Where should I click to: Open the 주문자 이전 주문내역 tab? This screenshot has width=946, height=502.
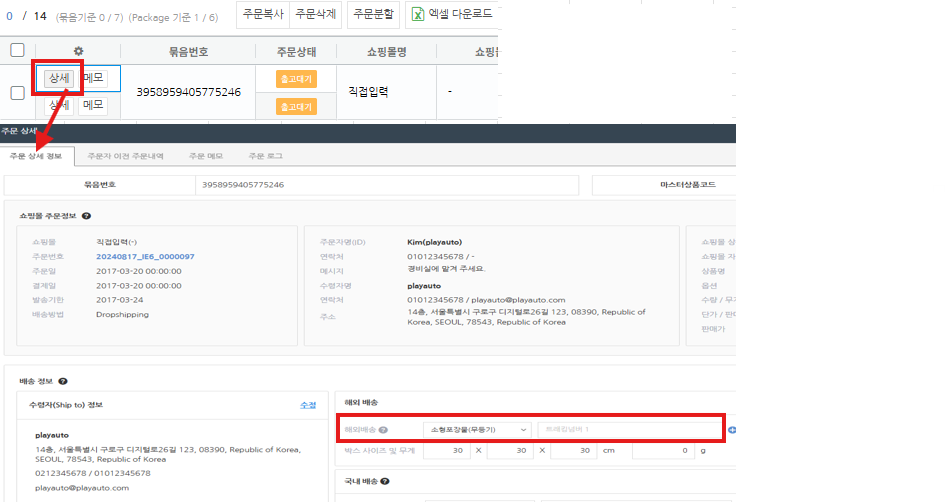click(125, 156)
